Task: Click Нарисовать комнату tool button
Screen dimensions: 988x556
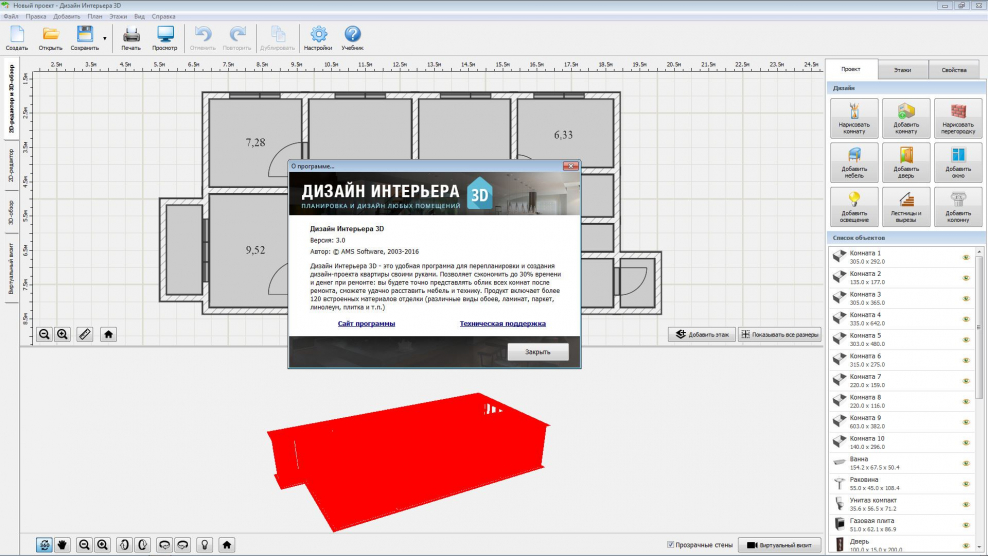Action: [854, 118]
